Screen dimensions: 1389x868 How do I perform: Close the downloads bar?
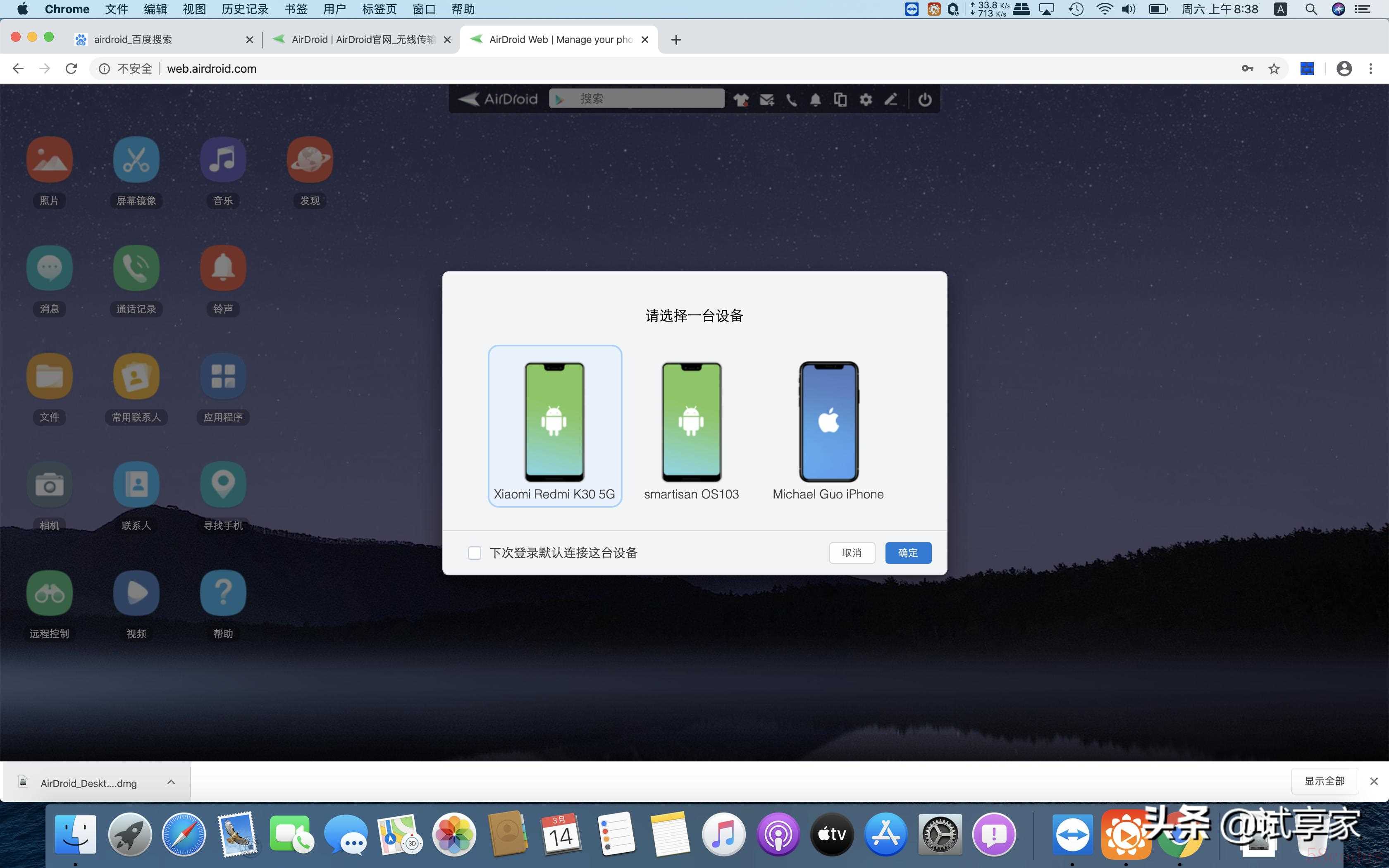pos(1374,781)
